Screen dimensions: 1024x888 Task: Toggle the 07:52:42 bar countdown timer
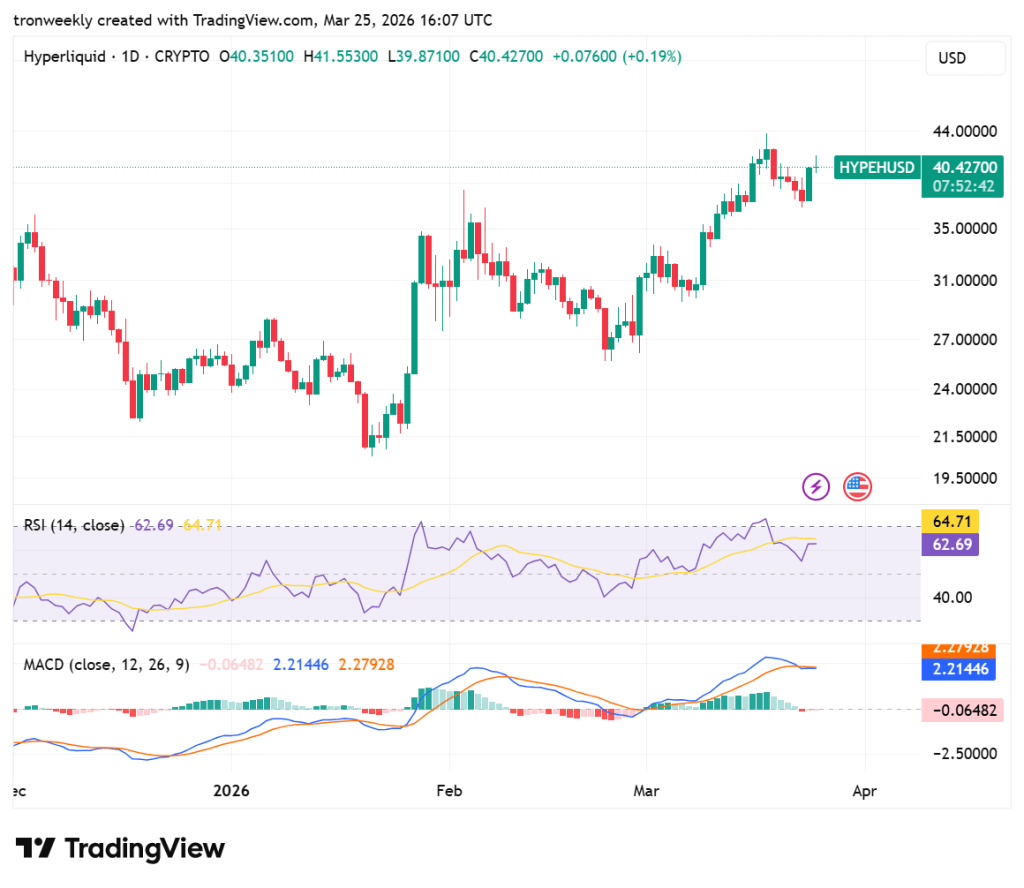tap(963, 187)
